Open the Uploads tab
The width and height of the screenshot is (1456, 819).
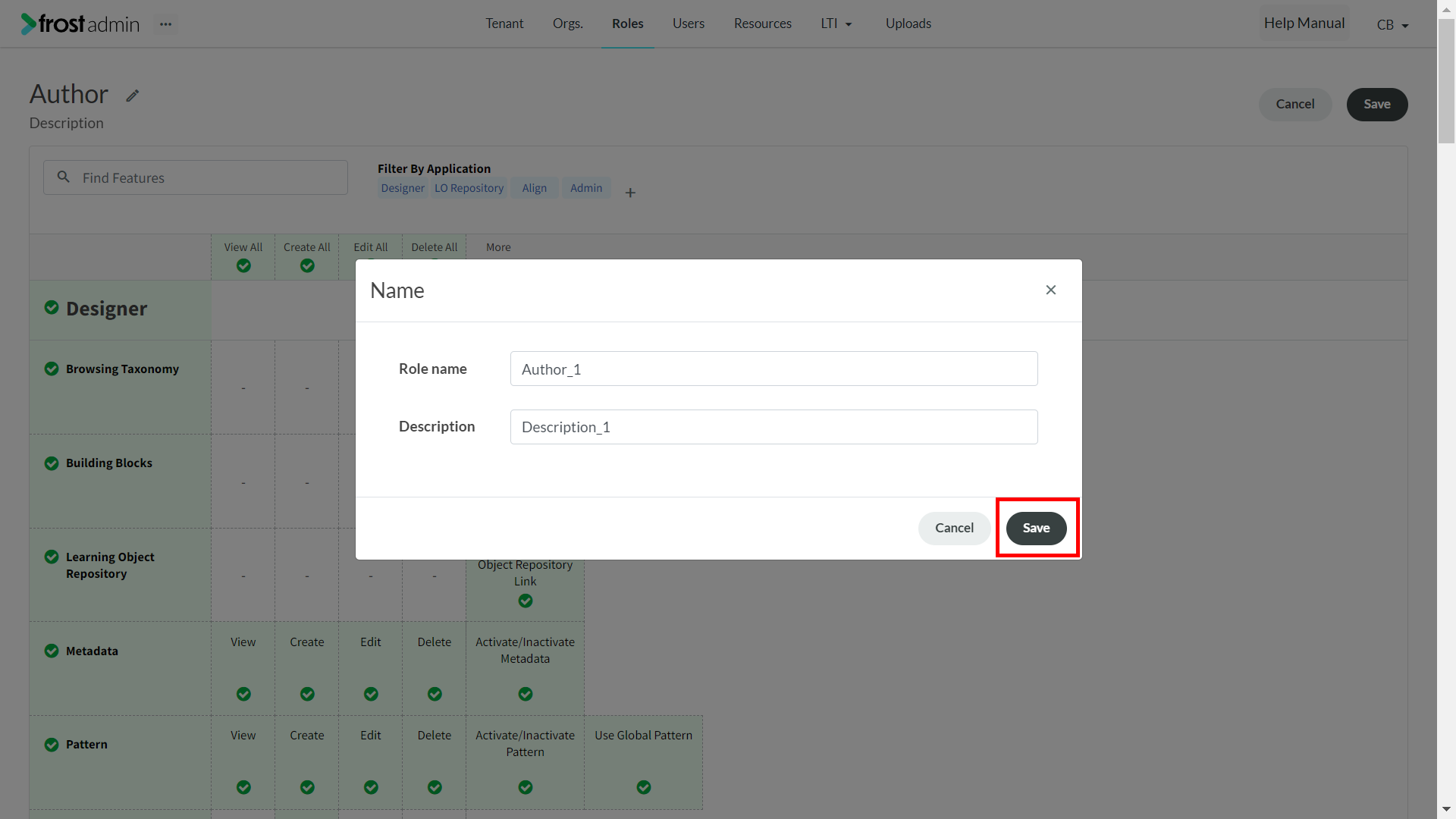[908, 24]
